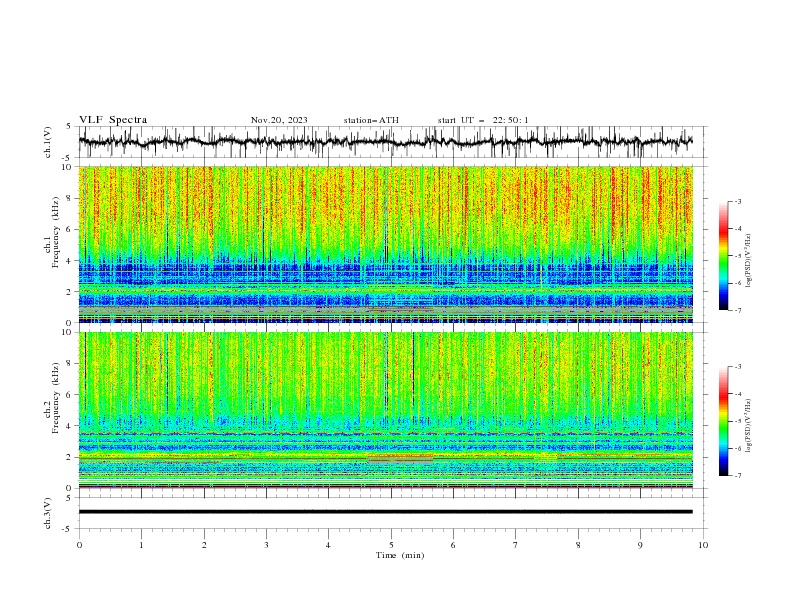Click the "-7" tick on the upper color bar

[738, 310]
